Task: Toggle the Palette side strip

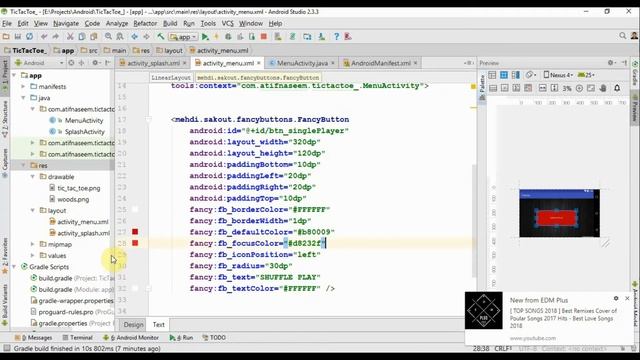Action: point(482,87)
